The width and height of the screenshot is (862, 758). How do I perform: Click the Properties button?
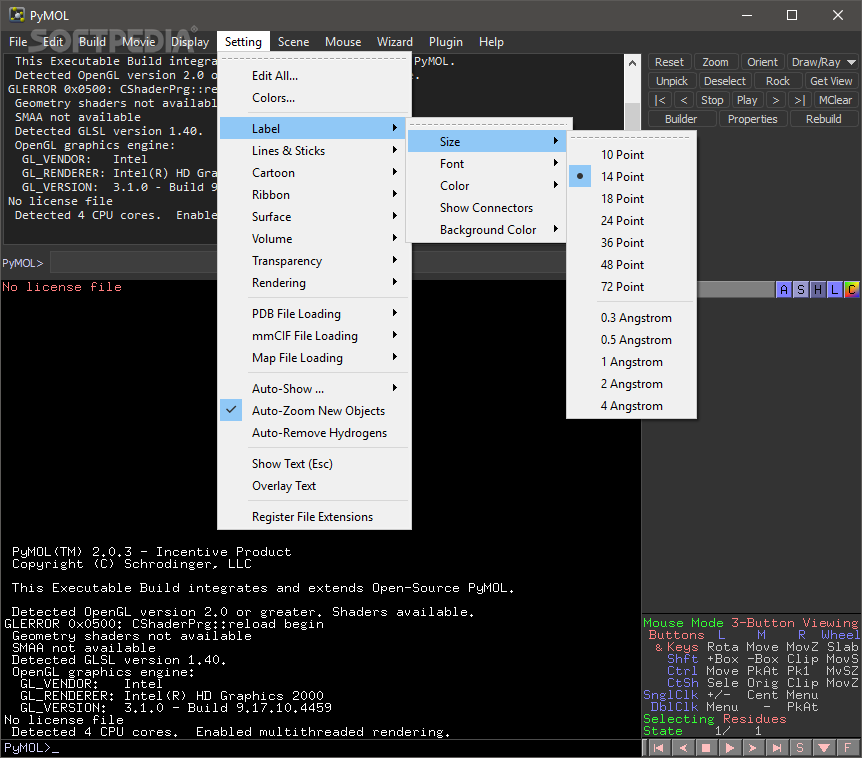pyautogui.click(x=753, y=119)
